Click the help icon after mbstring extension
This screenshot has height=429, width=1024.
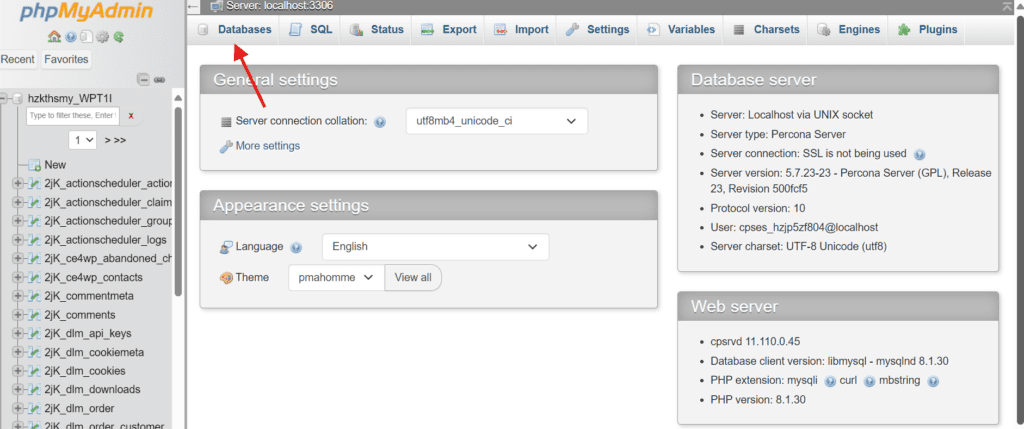pyautogui.click(x=933, y=381)
